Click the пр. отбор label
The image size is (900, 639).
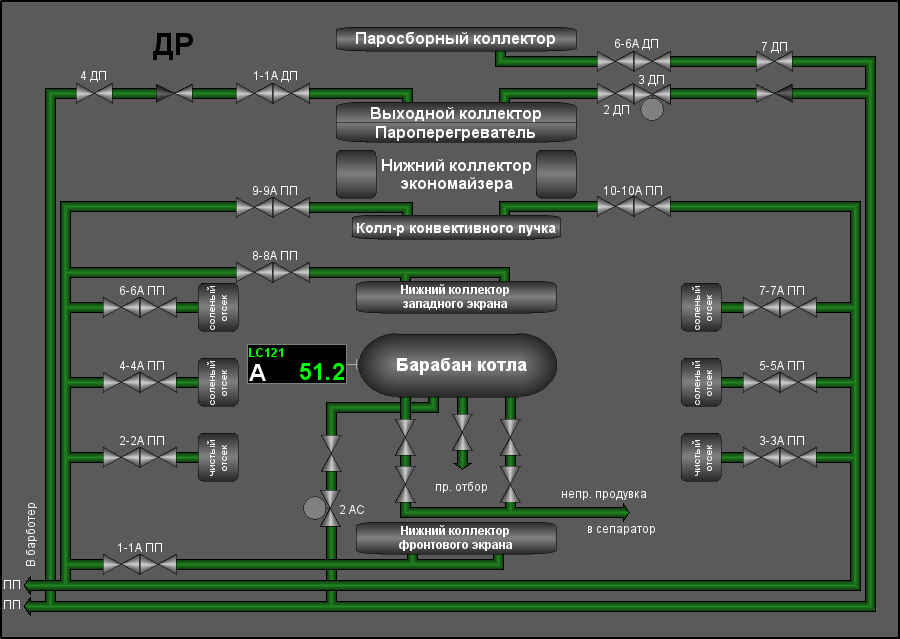point(461,487)
